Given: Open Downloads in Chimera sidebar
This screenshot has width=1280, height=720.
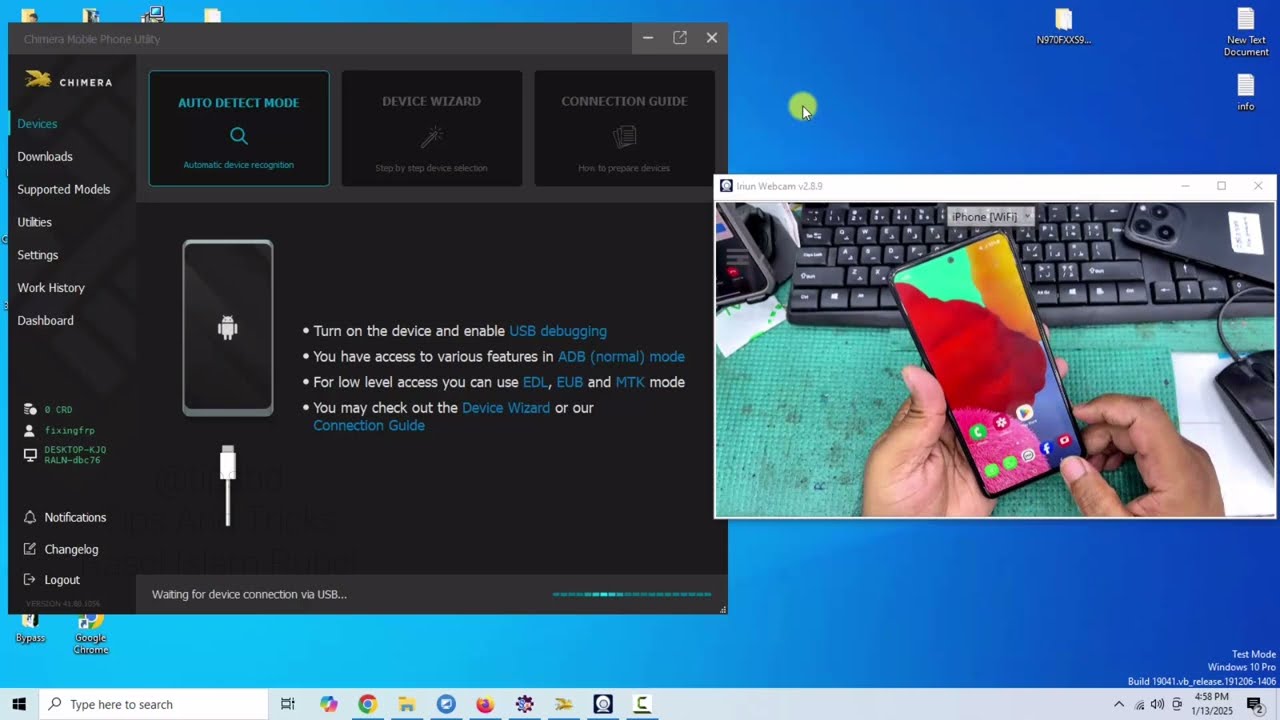Looking at the screenshot, I should [45, 157].
